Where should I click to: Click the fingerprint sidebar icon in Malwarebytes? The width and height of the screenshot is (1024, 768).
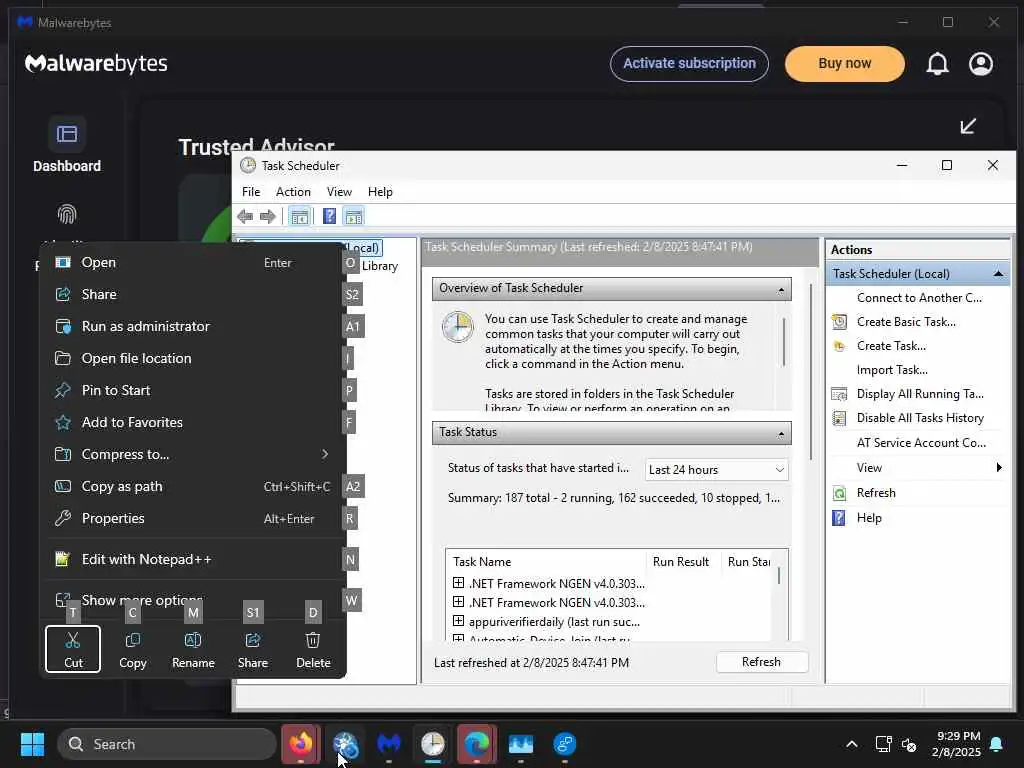[x=67, y=214]
